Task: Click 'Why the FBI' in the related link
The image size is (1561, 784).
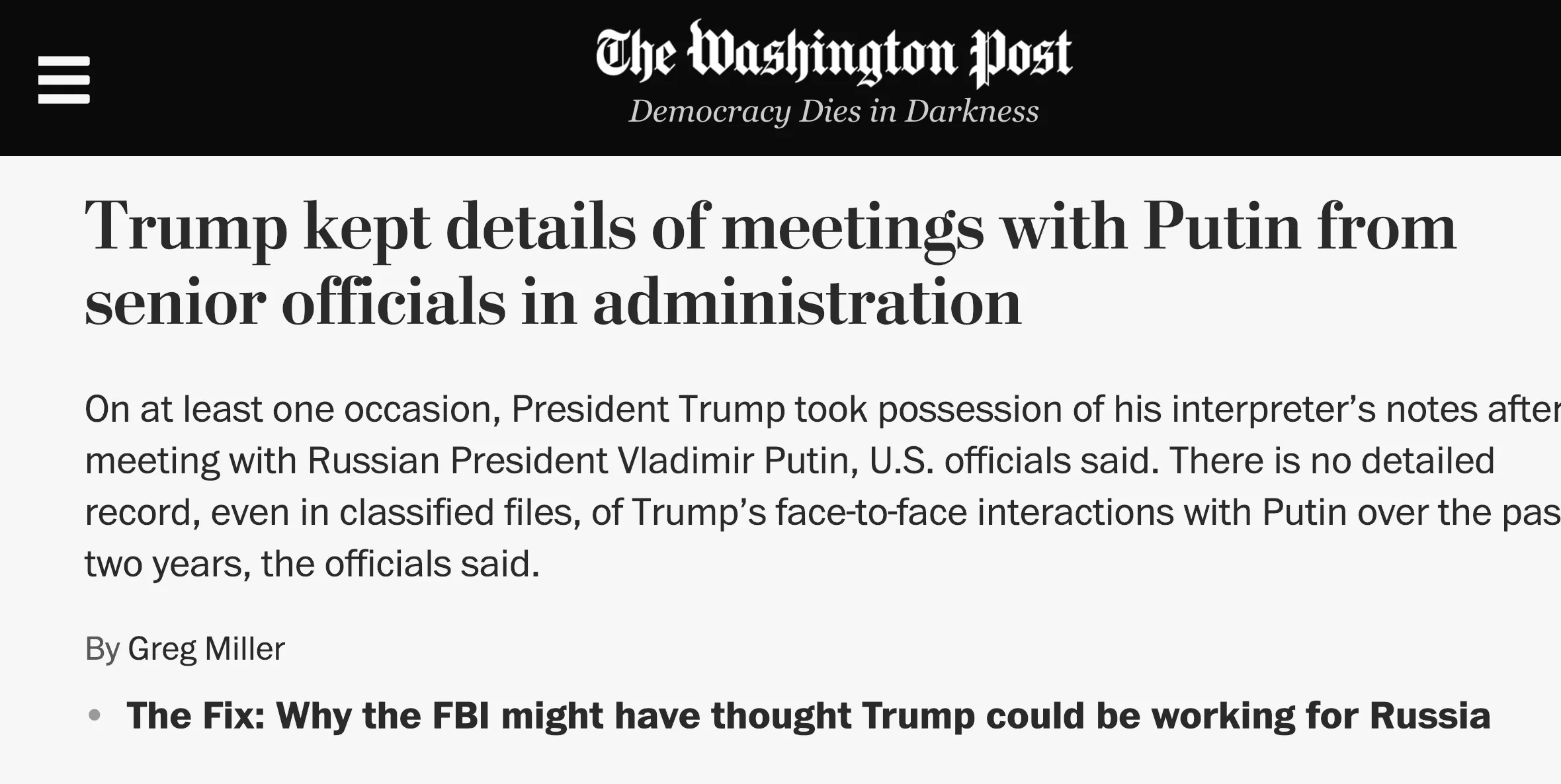Action: point(382,716)
